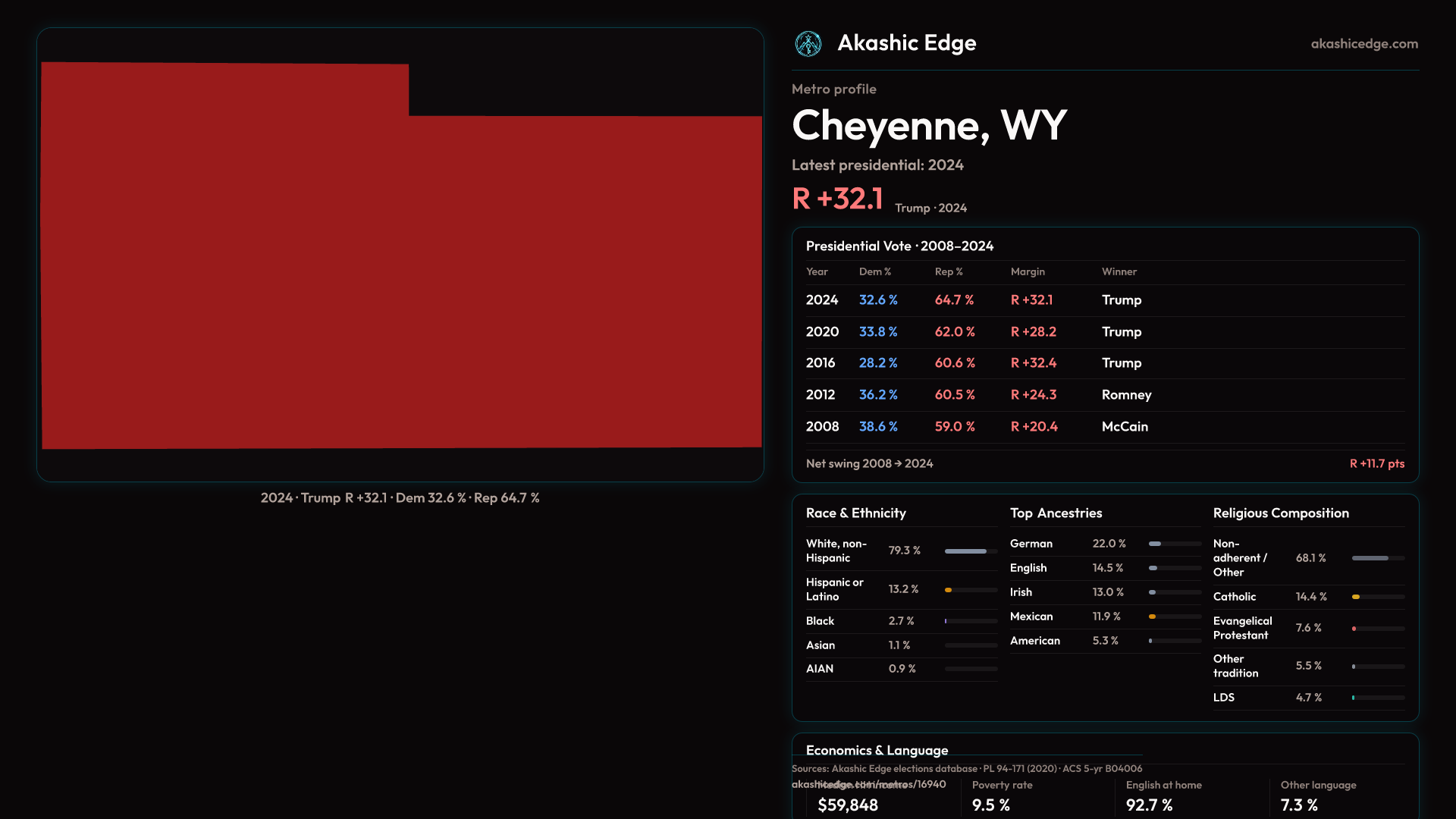
Task: Click the Net swing R +11.7 pts value
Action: coord(1376,464)
